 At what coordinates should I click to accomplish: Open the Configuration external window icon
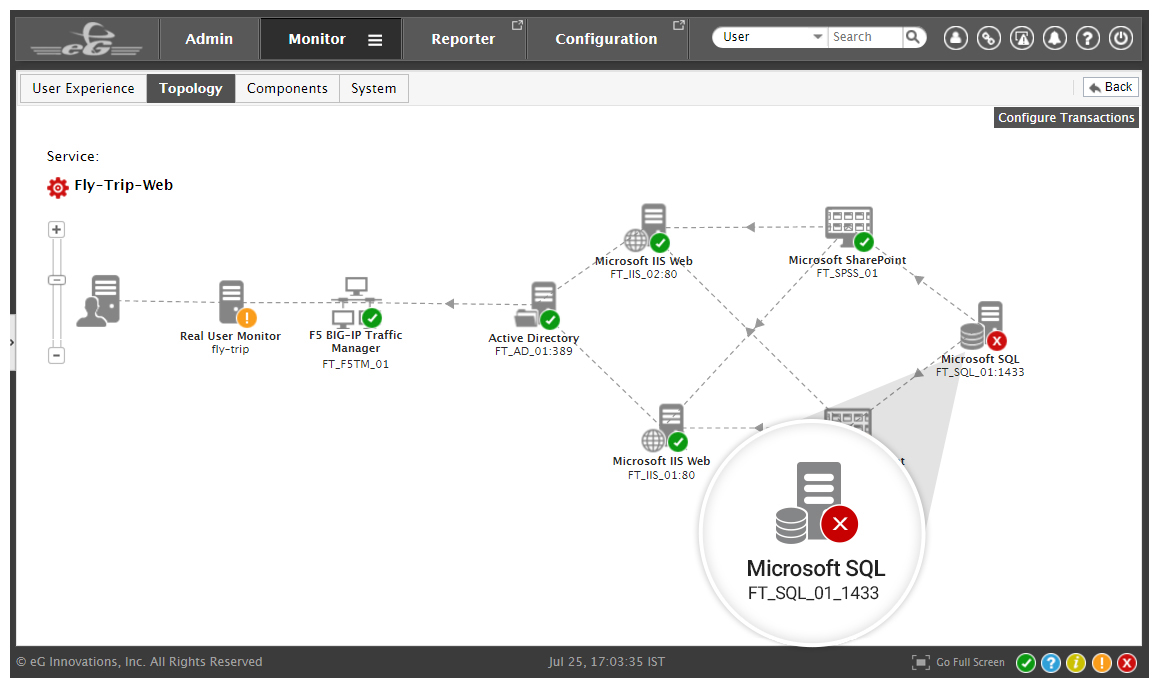click(679, 25)
